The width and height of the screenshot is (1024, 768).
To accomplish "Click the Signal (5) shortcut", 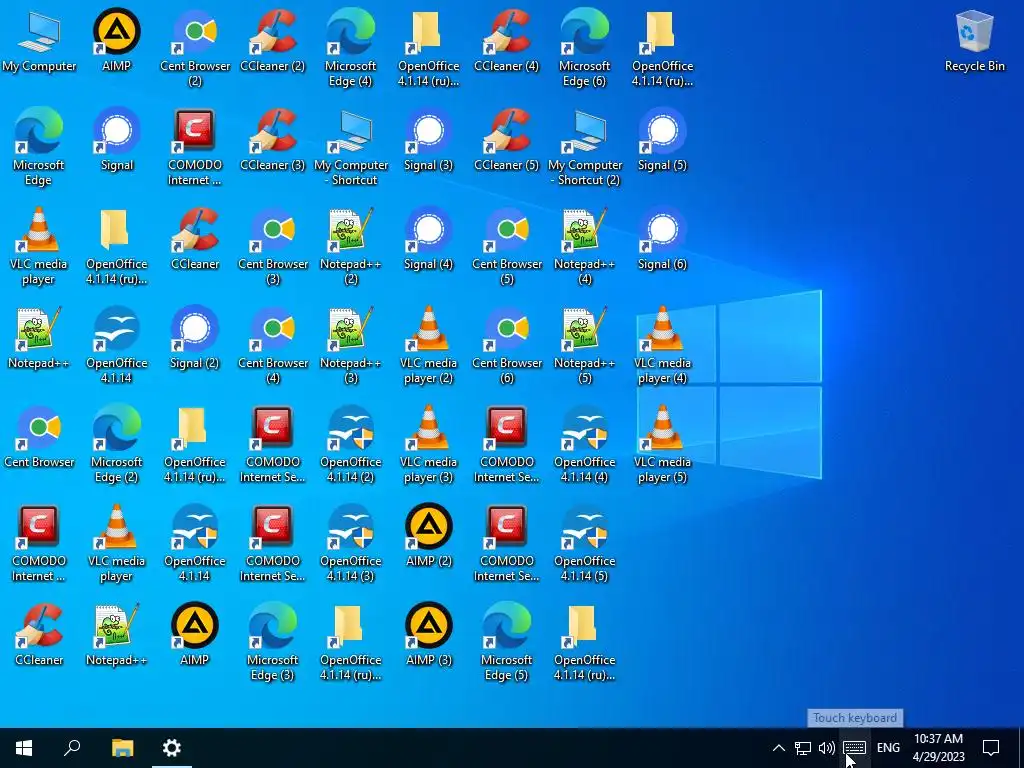I will (x=662, y=140).
